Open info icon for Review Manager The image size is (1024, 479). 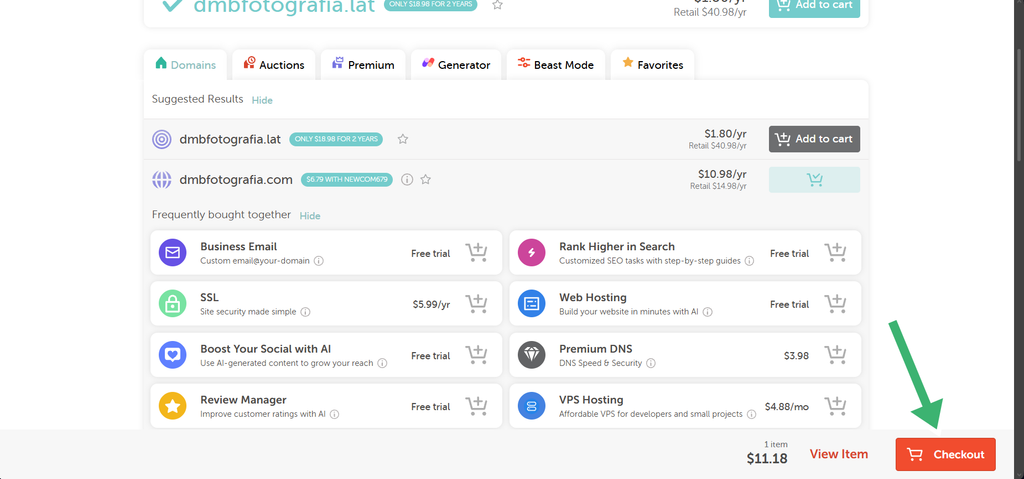tap(334, 414)
